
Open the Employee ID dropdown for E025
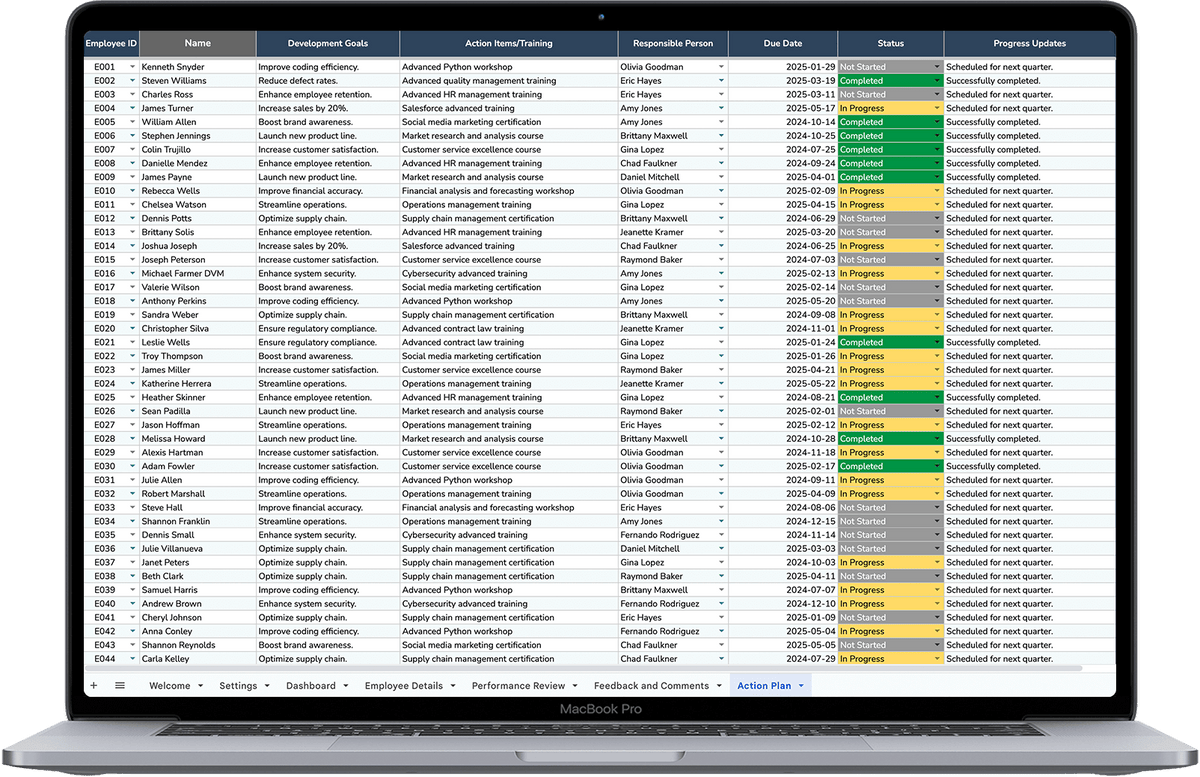pos(132,398)
